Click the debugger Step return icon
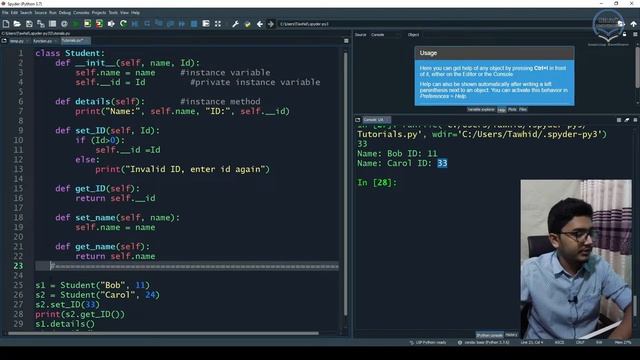This screenshot has width=640, height=360. point(170,24)
